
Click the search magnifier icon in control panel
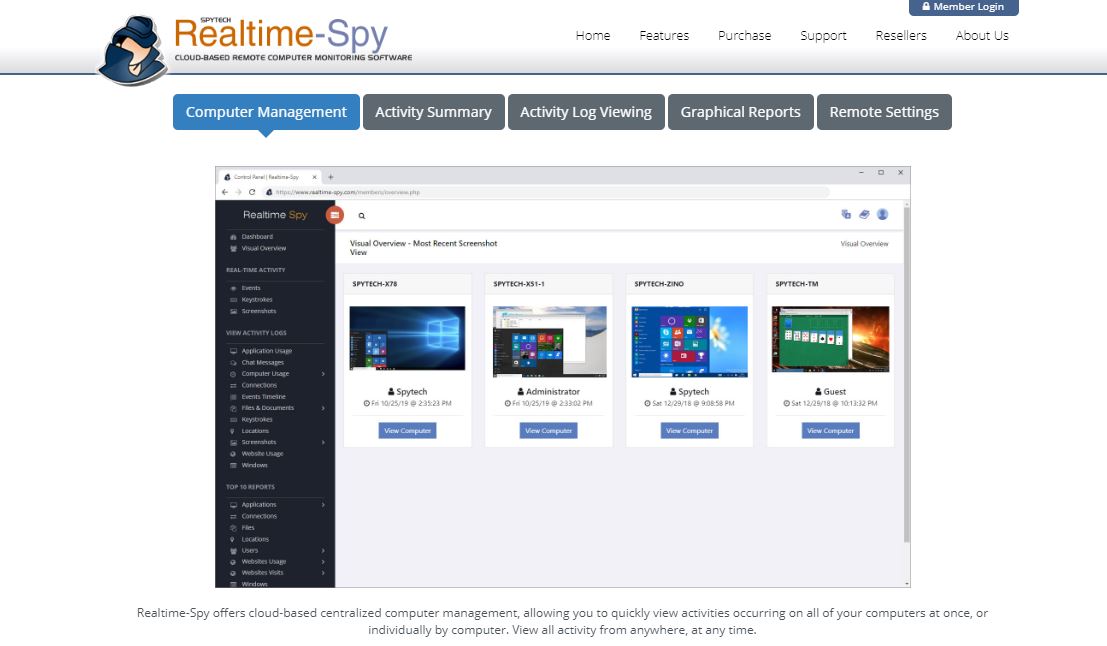pos(361,216)
